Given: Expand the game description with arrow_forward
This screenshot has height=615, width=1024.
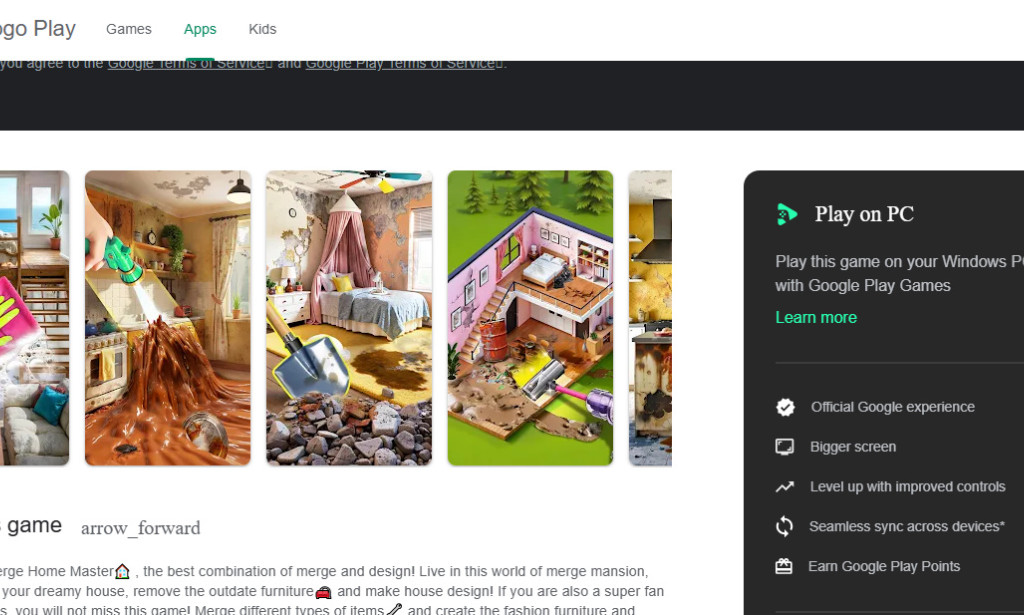Looking at the screenshot, I should 140,527.
